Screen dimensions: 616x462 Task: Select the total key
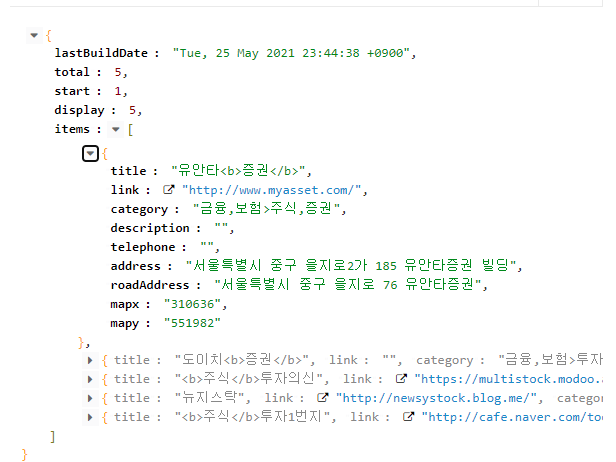(x=72, y=72)
